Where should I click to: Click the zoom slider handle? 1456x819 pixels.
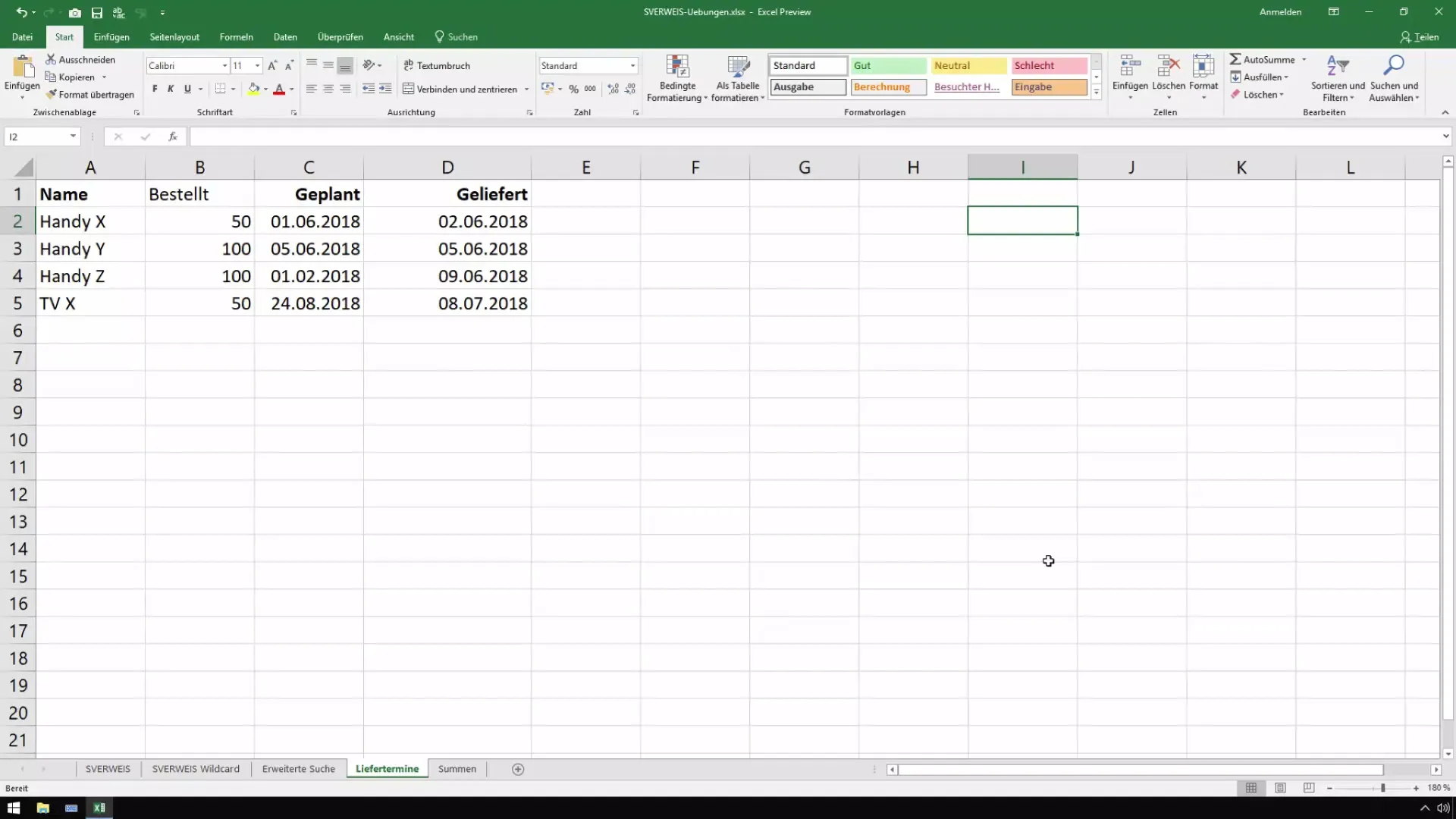coord(1383,789)
